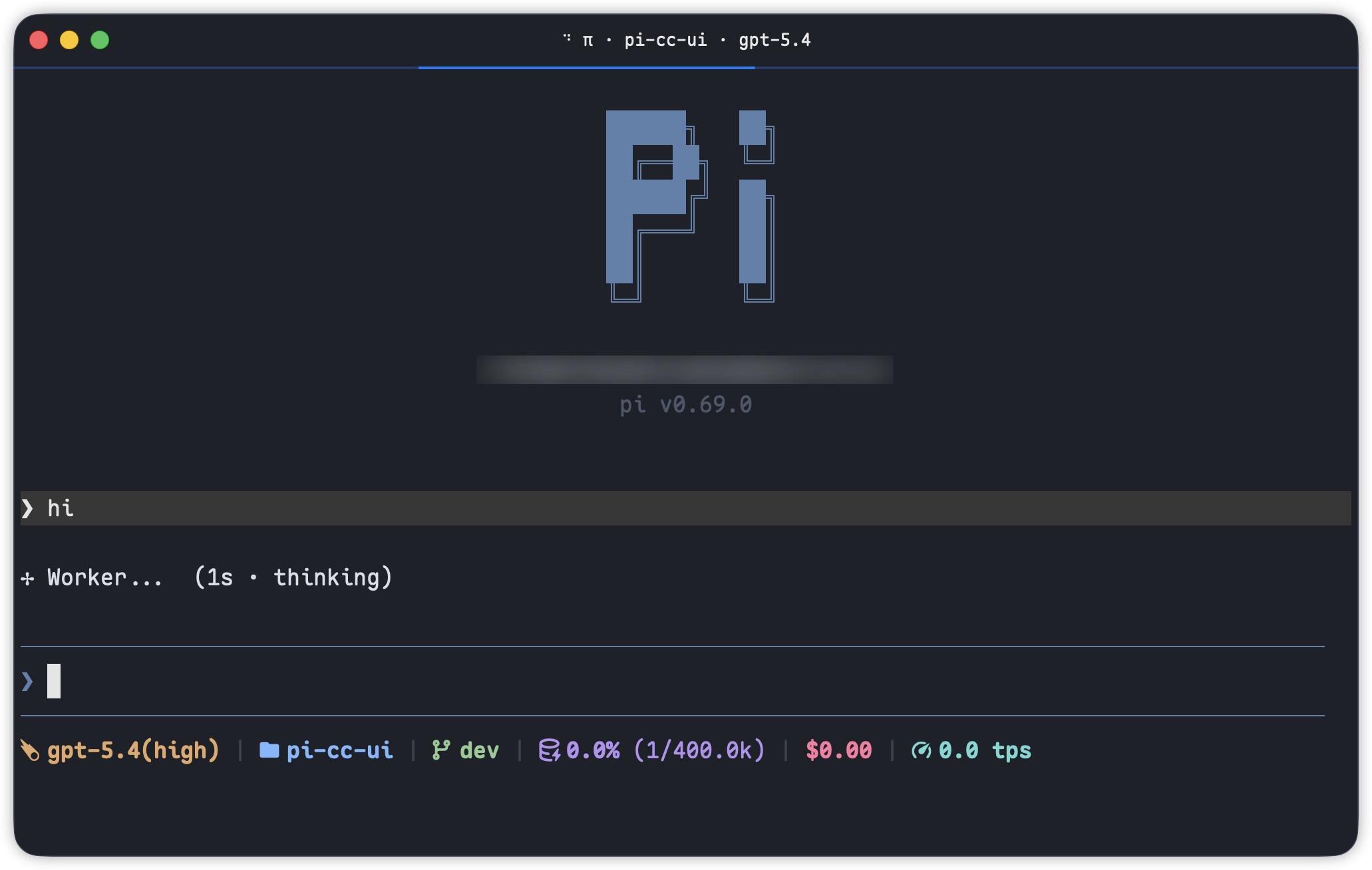Click the chevron prompt before the hi message
The width and height of the screenshot is (1372, 870).
27,508
